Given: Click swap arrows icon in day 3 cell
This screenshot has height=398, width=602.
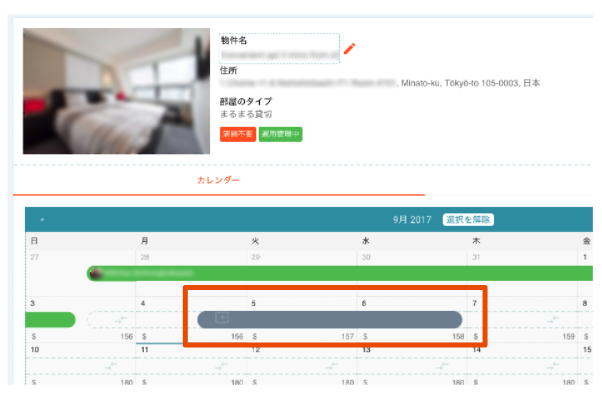Looking at the screenshot, I should (121, 319).
